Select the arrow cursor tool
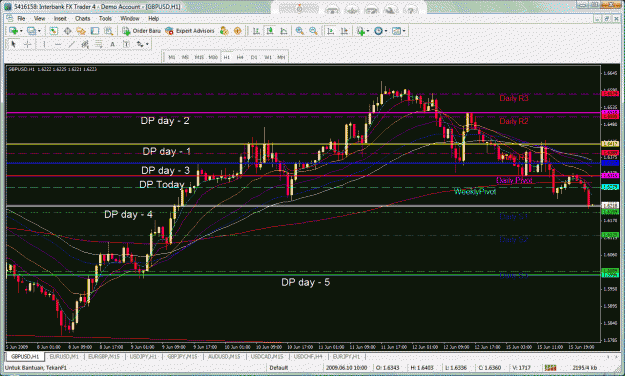 click(x=13, y=44)
